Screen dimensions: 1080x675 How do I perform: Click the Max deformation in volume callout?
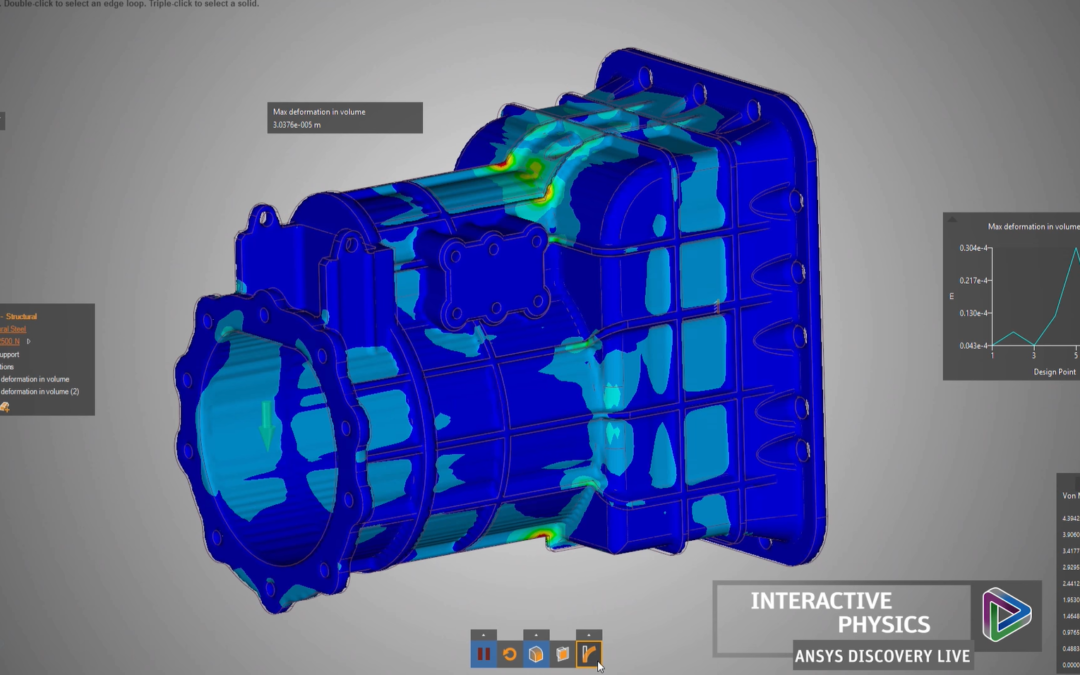(345, 118)
